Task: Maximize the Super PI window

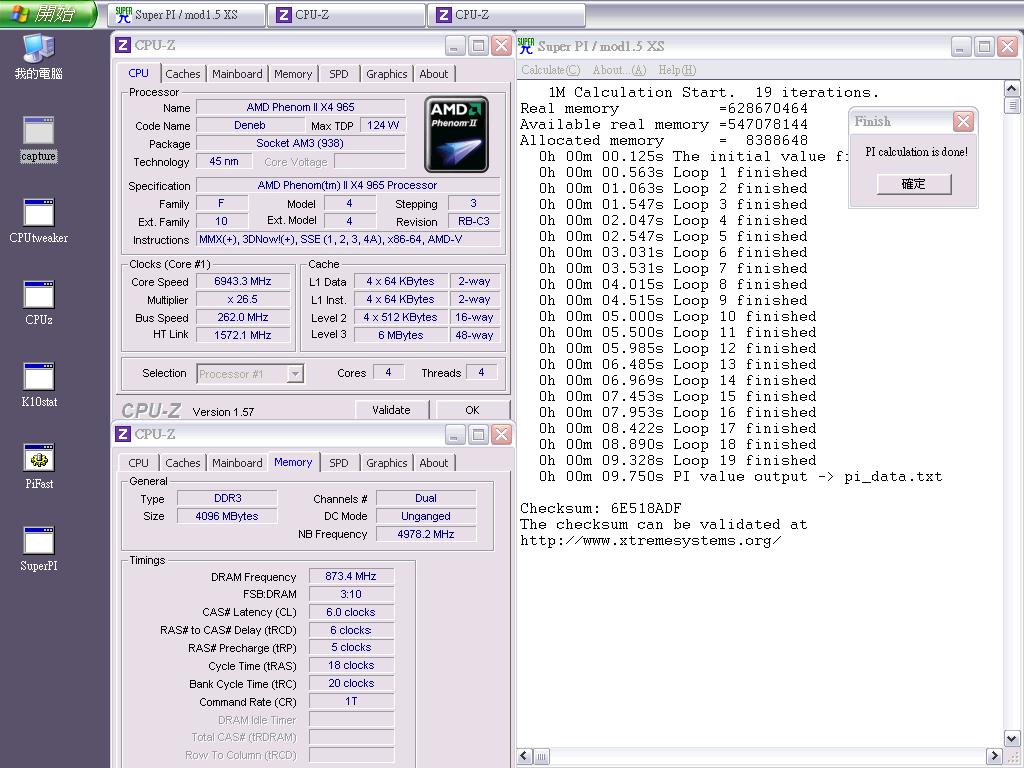Action: (984, 46)
